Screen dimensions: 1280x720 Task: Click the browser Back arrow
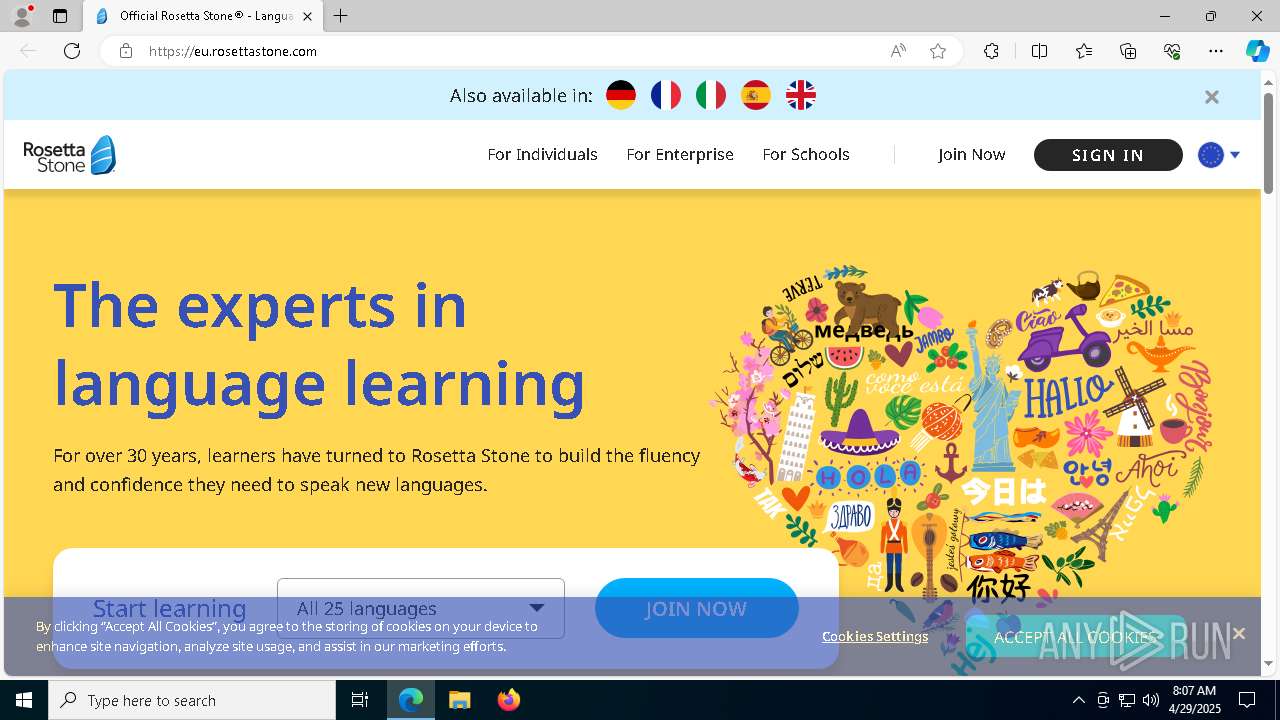[28, 51]
